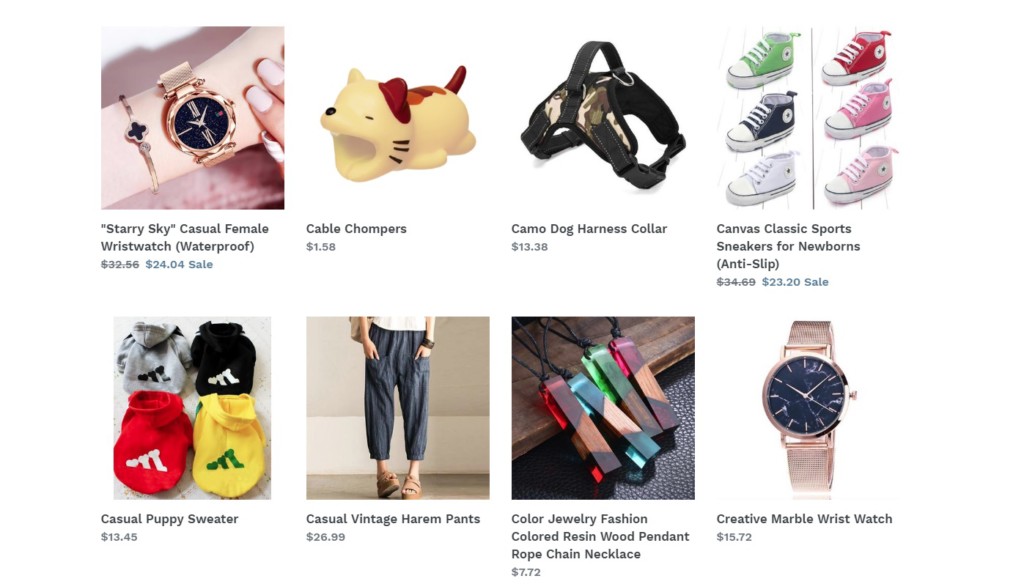Open Canvas Classic Sports Sneakers for Newborns link

tap(788, 246)
